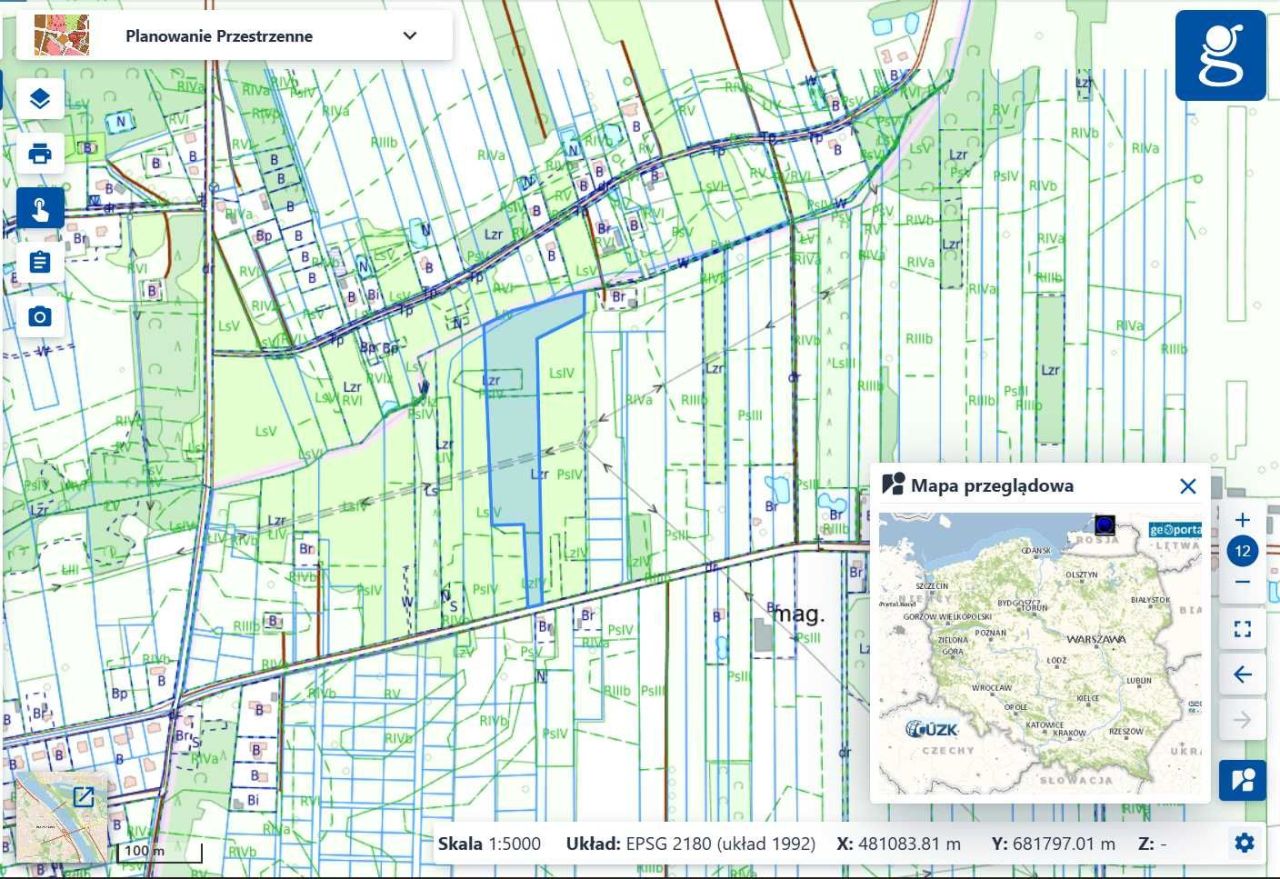
Task: Zoom in with the plus button
Action: 1242,520
